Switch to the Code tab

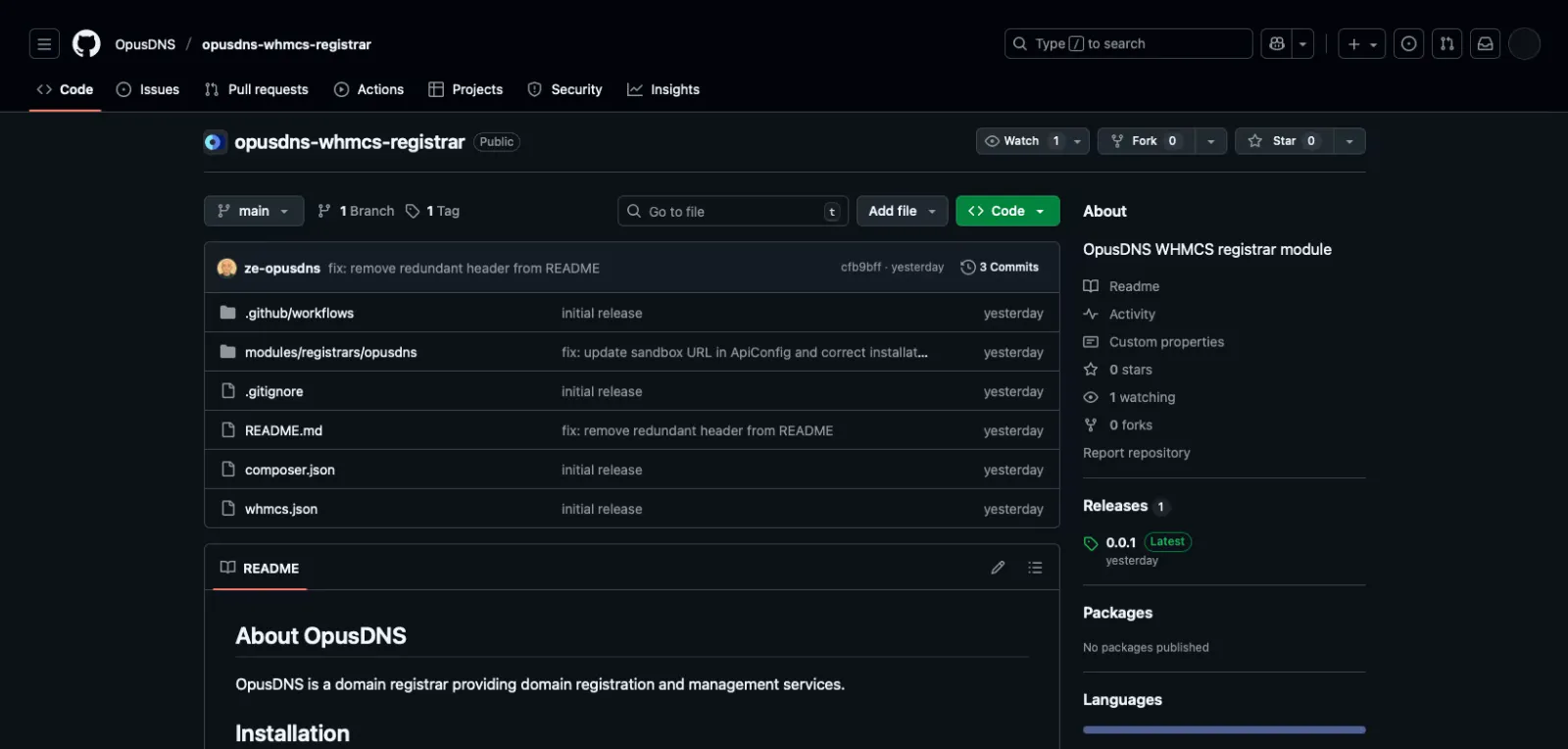pyautogui.click(x=65, y=89)
